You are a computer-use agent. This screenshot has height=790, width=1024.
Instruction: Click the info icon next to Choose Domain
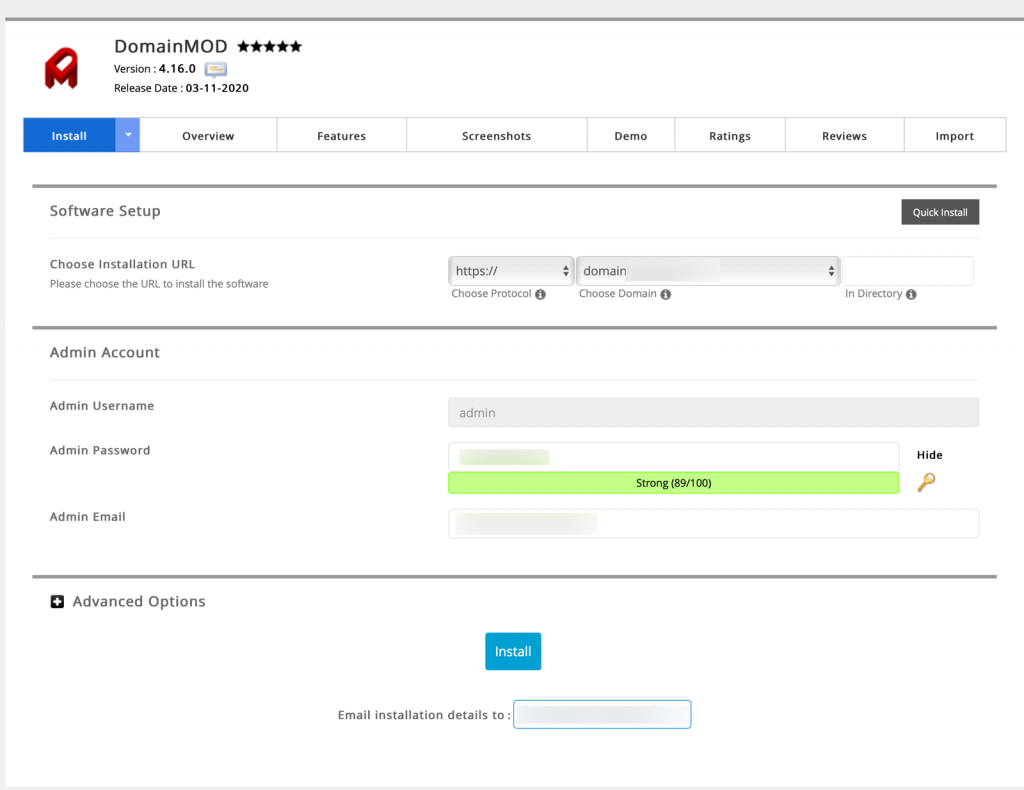(665, 295)
